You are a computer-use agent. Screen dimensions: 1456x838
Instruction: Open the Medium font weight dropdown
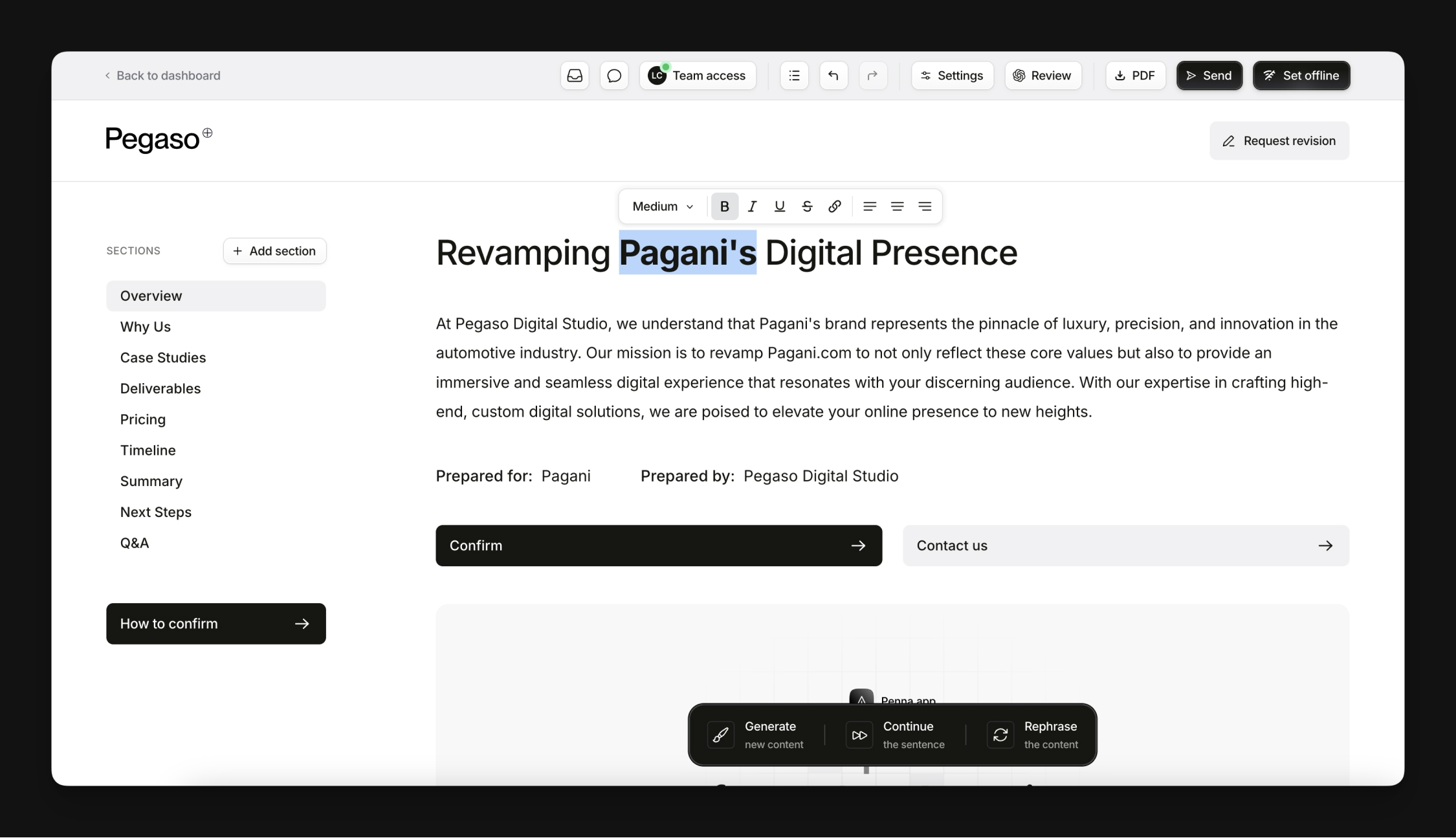pos(663,206)
